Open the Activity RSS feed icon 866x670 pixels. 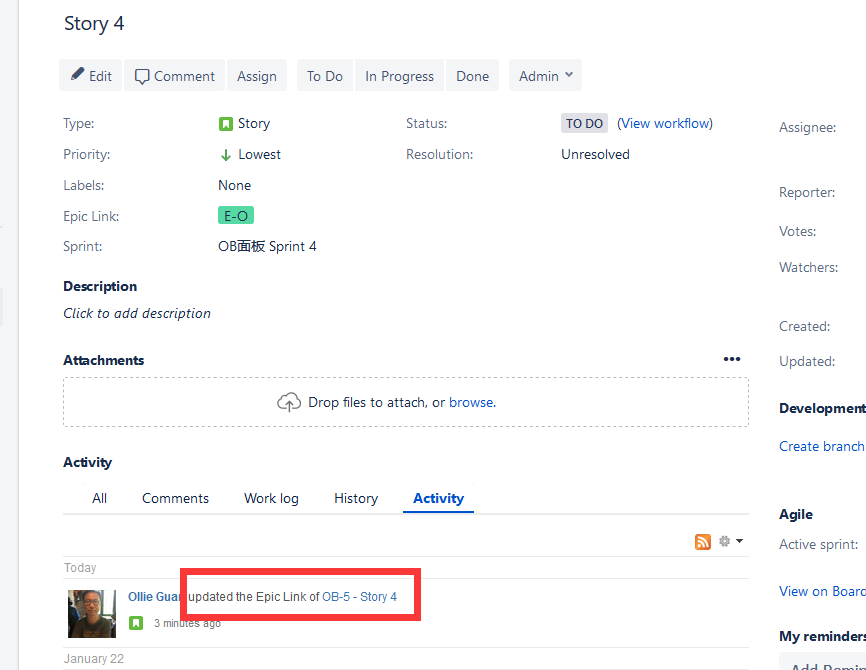tap(702, 540)
